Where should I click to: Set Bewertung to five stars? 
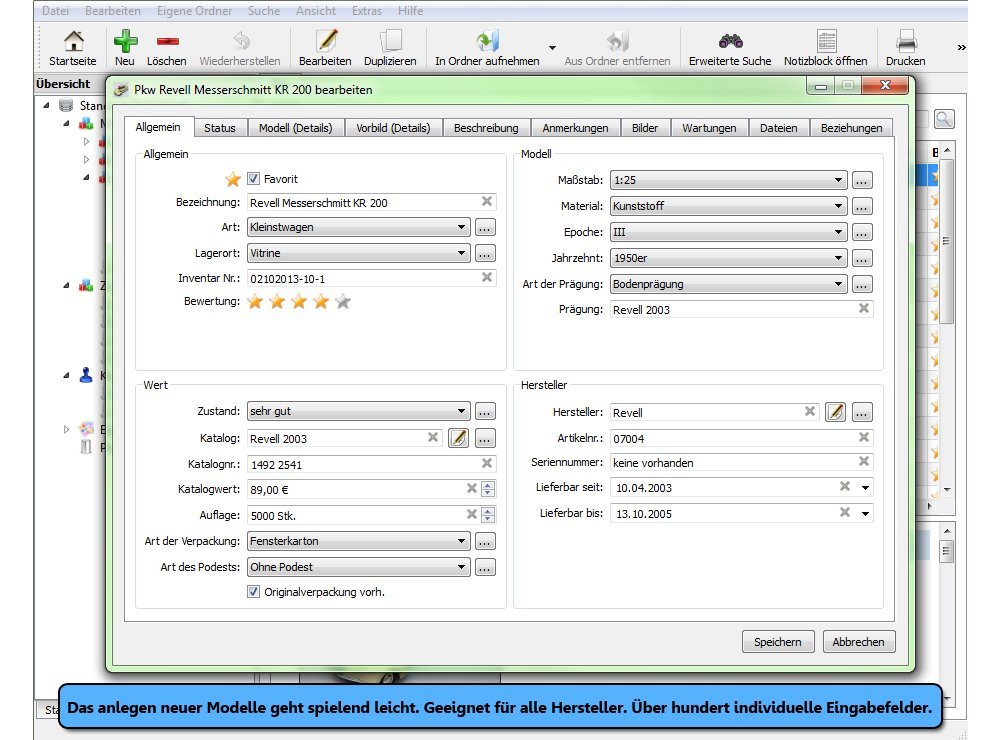point(343,301)
